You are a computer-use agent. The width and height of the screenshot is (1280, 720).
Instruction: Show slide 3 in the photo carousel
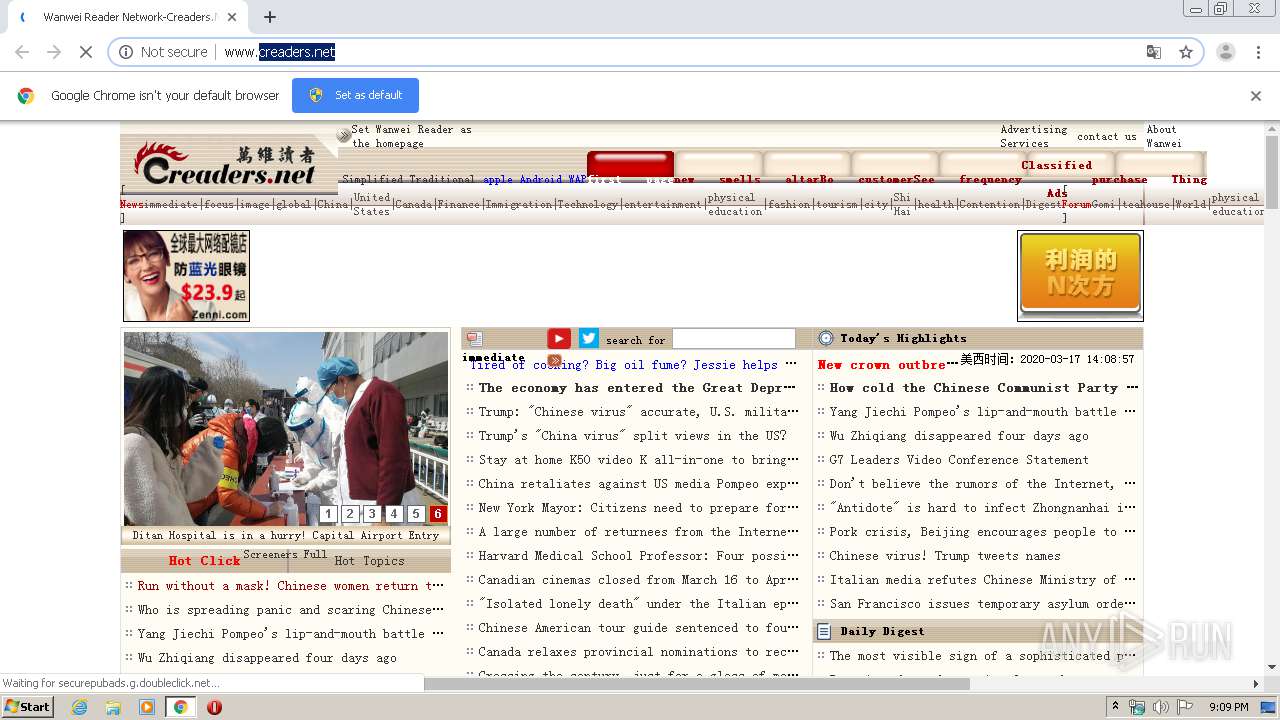click(x=372, y=514)
